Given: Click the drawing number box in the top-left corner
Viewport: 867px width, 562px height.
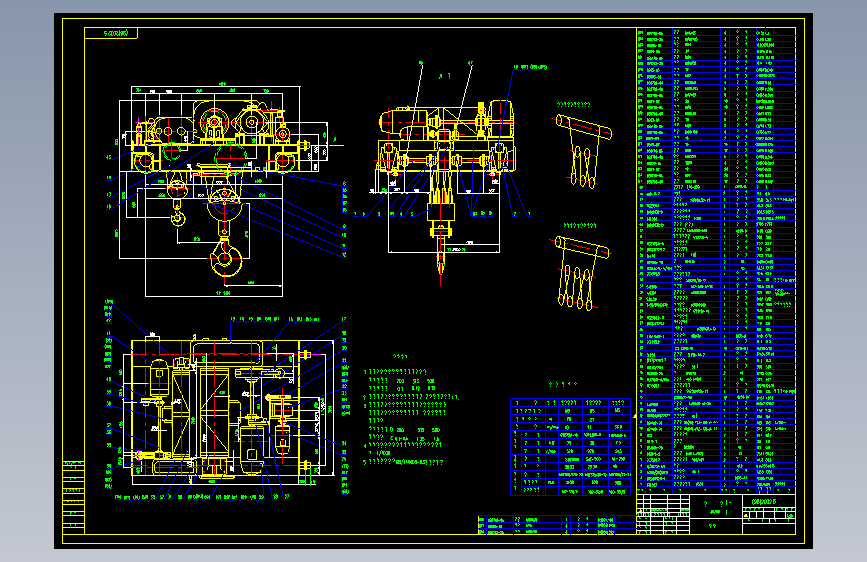Looking at the screenshot, I should point(111,33).
